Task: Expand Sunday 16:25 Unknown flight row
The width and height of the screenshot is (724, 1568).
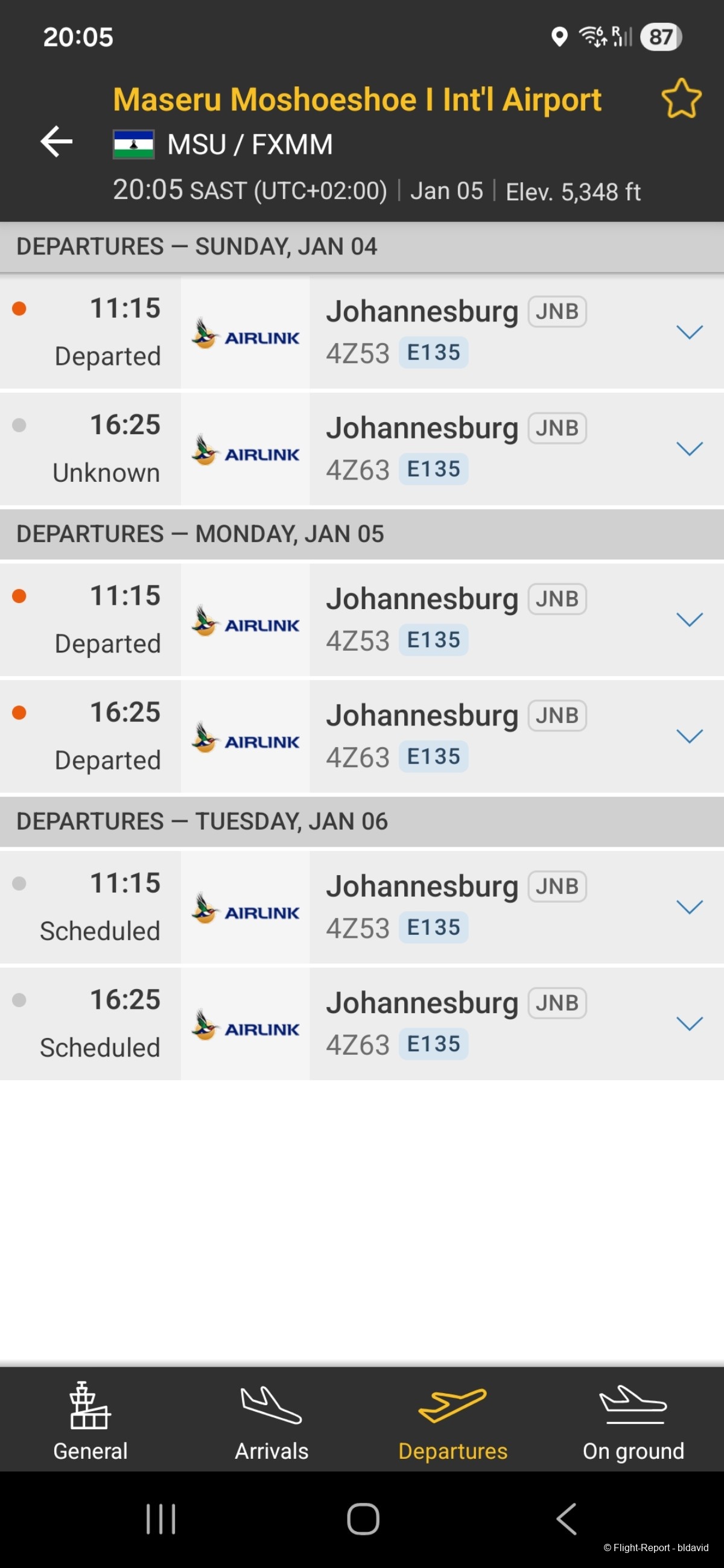Action: pos(689,449)
